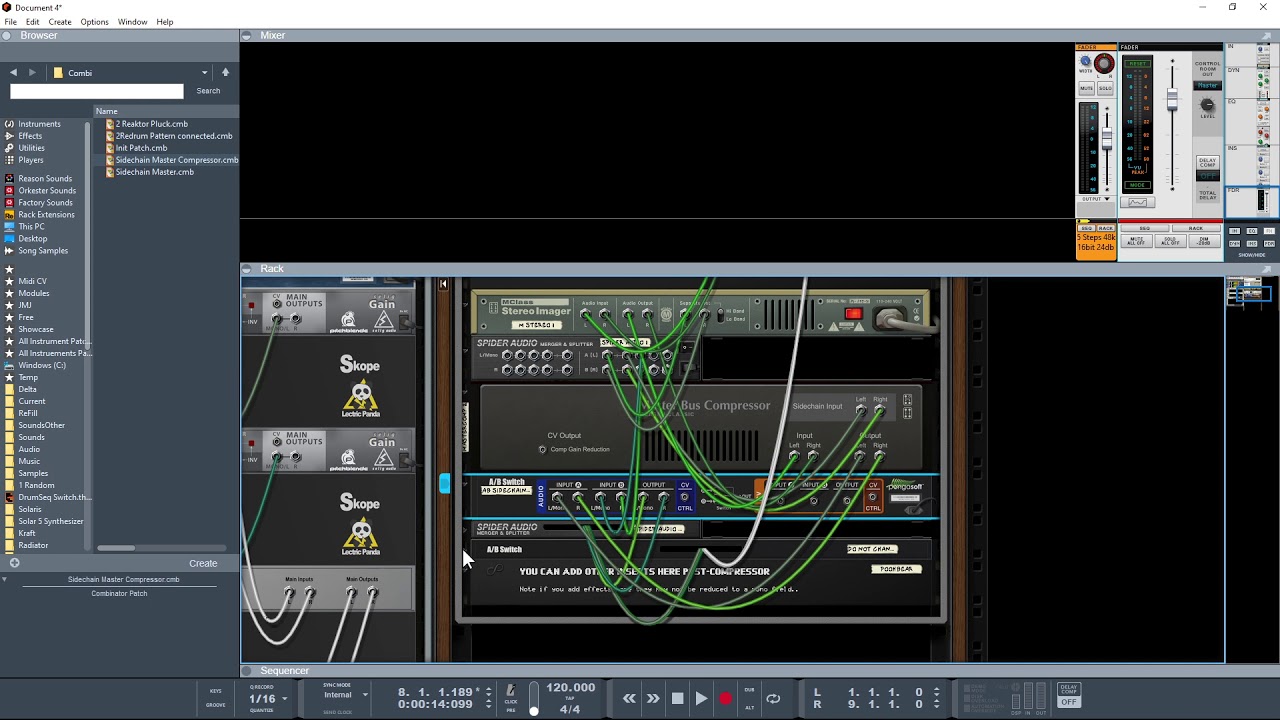Open Rack Extensions location
This screenshot has width=1280, height=720.
click(x=46, y=214)
